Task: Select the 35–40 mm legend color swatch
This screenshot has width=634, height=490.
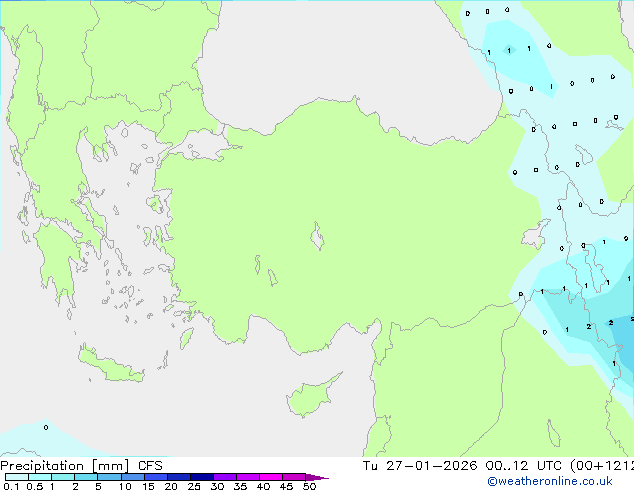Action: pos(248,477)
